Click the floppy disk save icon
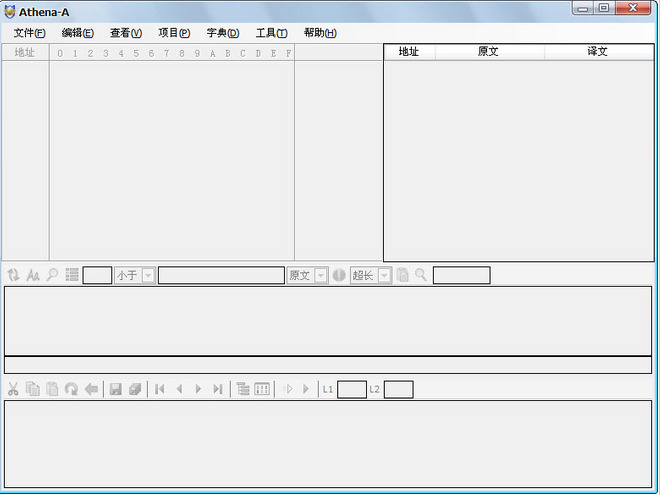The width and height of the screenshot is (660, 495). coord(115,389)
